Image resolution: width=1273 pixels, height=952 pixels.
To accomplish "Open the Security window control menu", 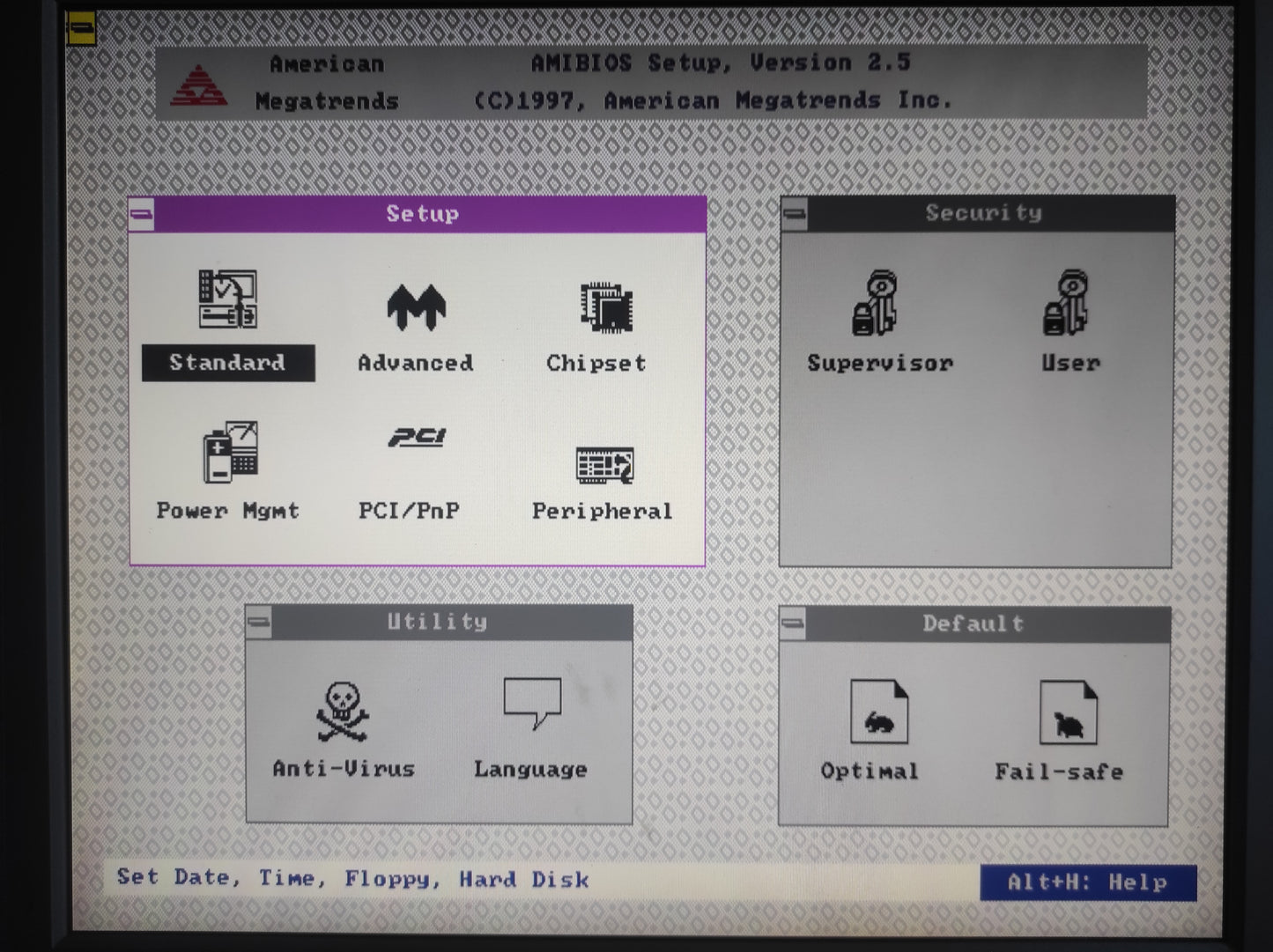I will pyautogui.click(x=794, y=213).
